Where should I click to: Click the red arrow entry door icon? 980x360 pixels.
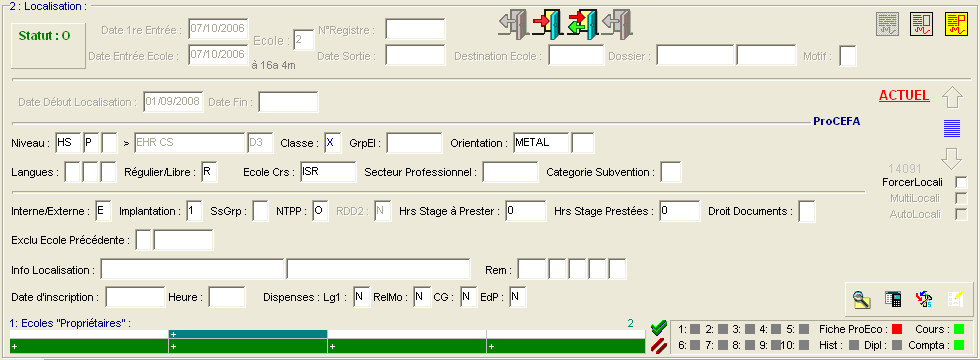pos(548,24)
